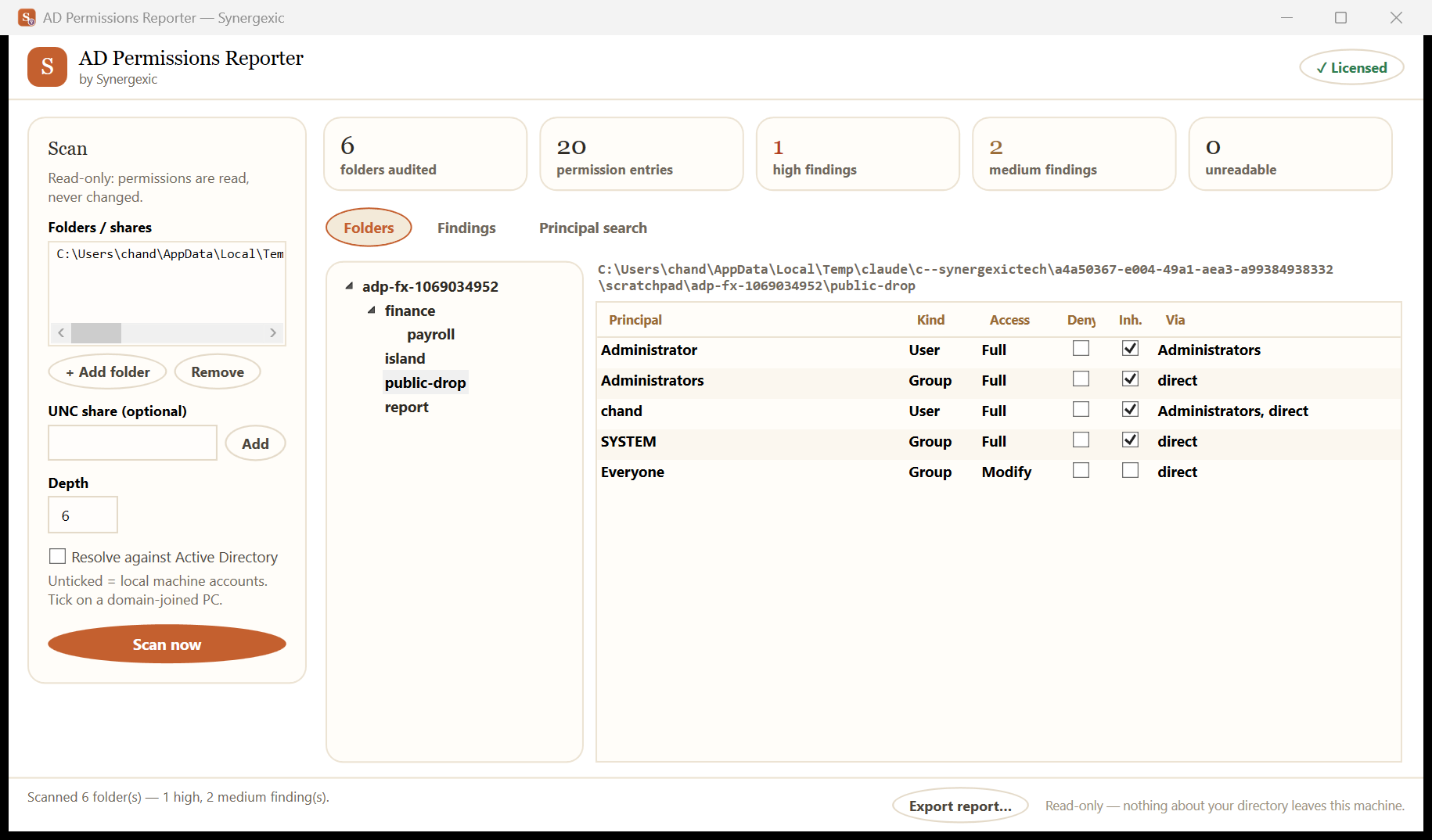Click the Remove button
This screenshot has width=1432, height=840.
[218, 372]
